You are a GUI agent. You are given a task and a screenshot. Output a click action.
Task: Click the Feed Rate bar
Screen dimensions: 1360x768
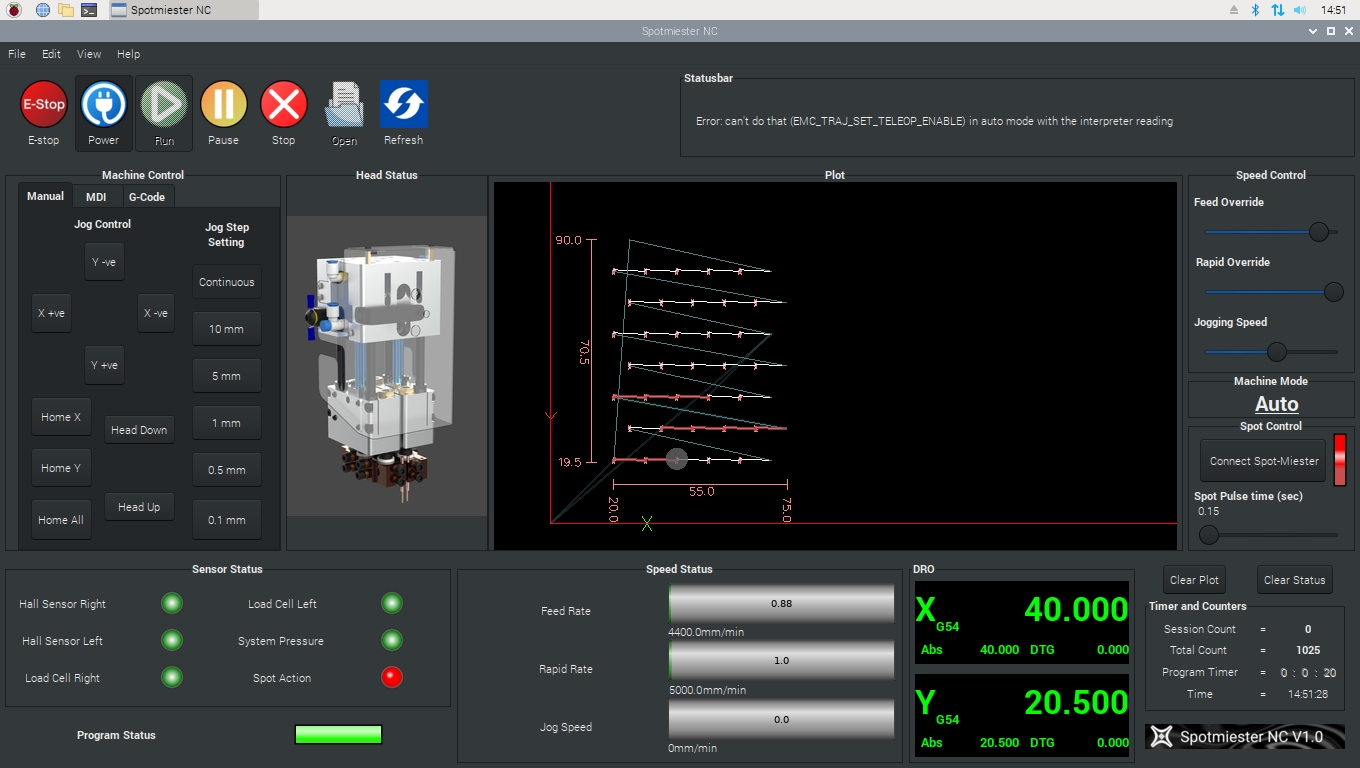coord(781,604)
